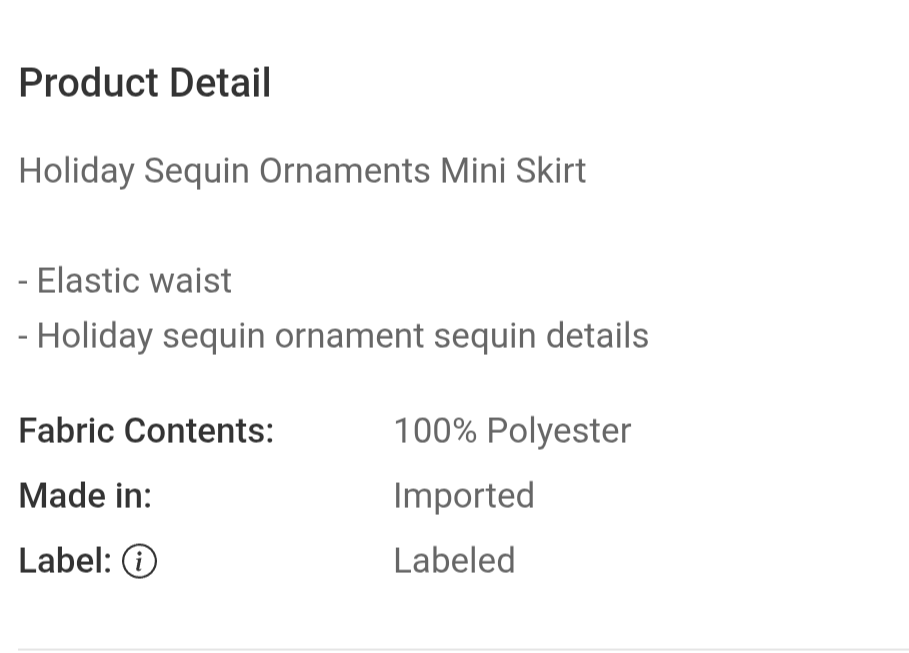Click the word Detail in the heading
The height and width of the screenshot is (653, 909).
pos(220,83)
